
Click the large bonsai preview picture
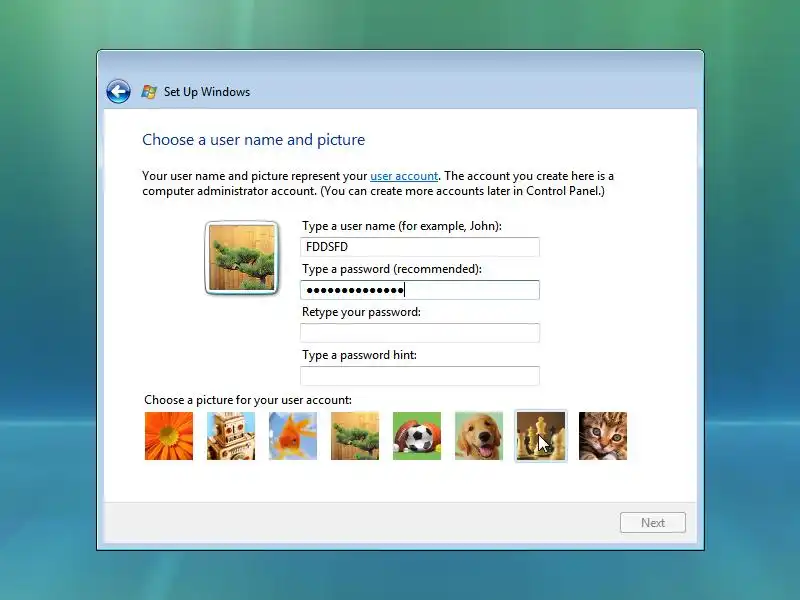click(x=242, y=258)
